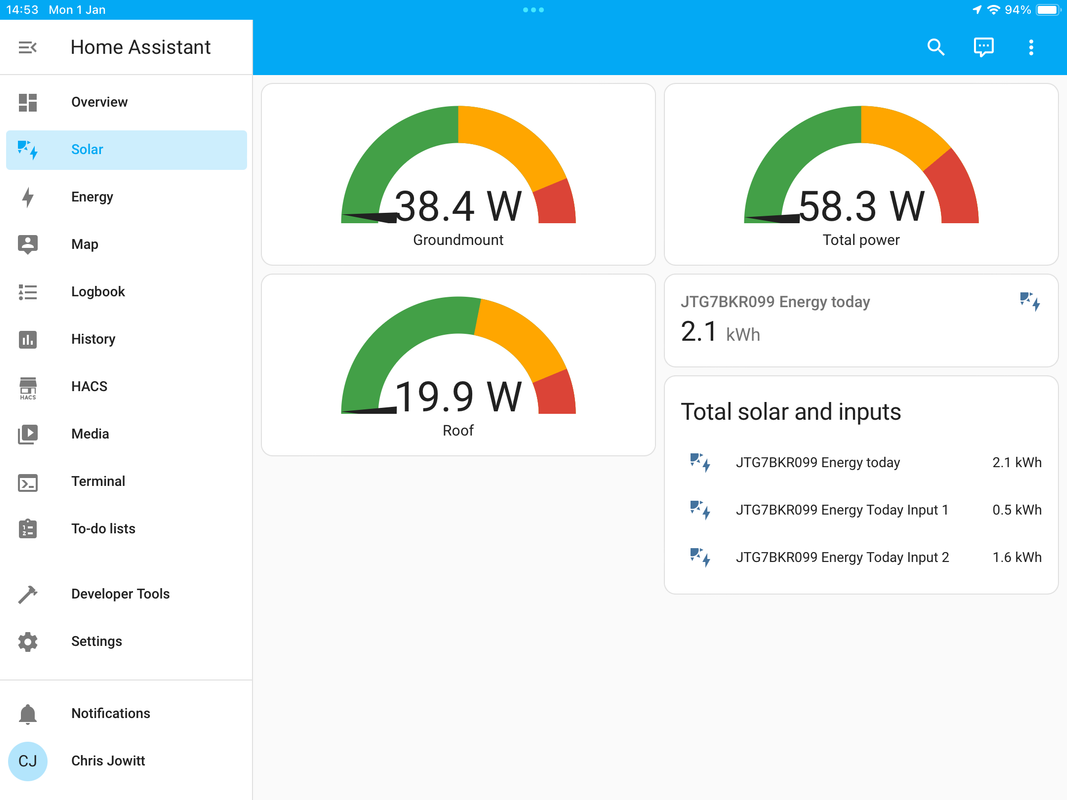Viewport: 1067px width, 800px height.
Task: Click the Solar panel sidebar icon
Action: (x=28, y=150)
